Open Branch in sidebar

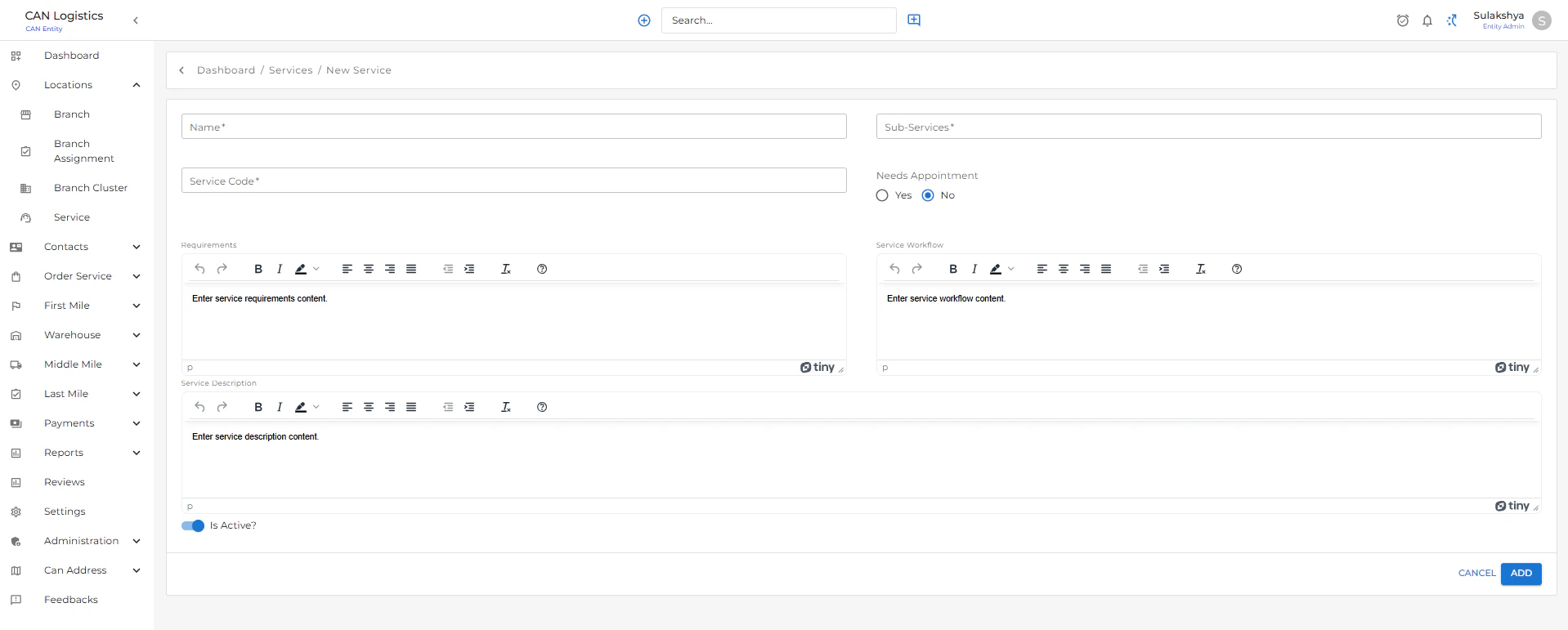tap(72, 114)
